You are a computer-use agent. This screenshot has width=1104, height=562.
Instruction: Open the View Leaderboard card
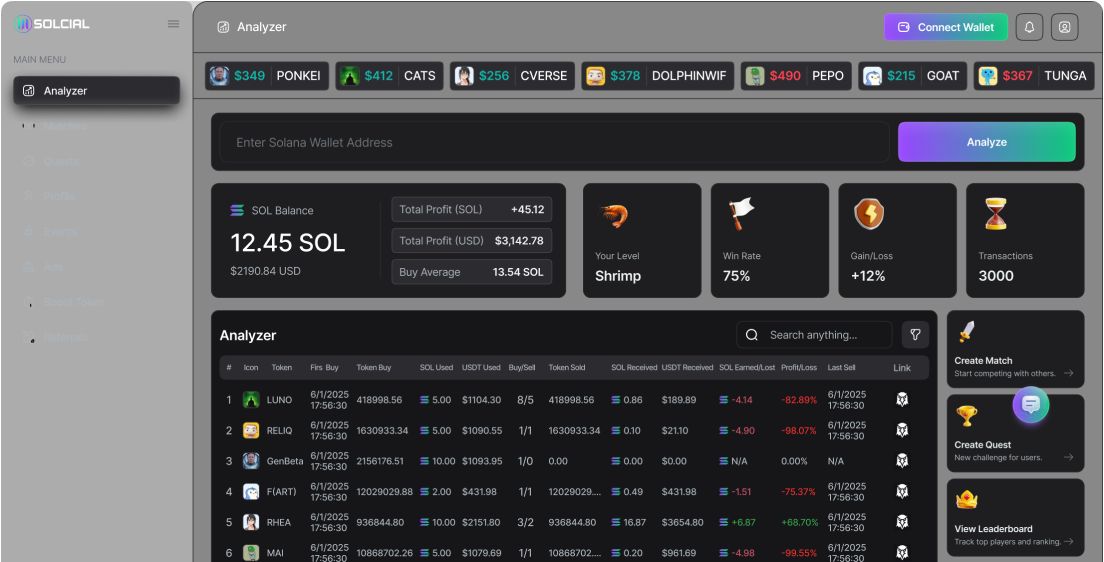pos(1015,518)
